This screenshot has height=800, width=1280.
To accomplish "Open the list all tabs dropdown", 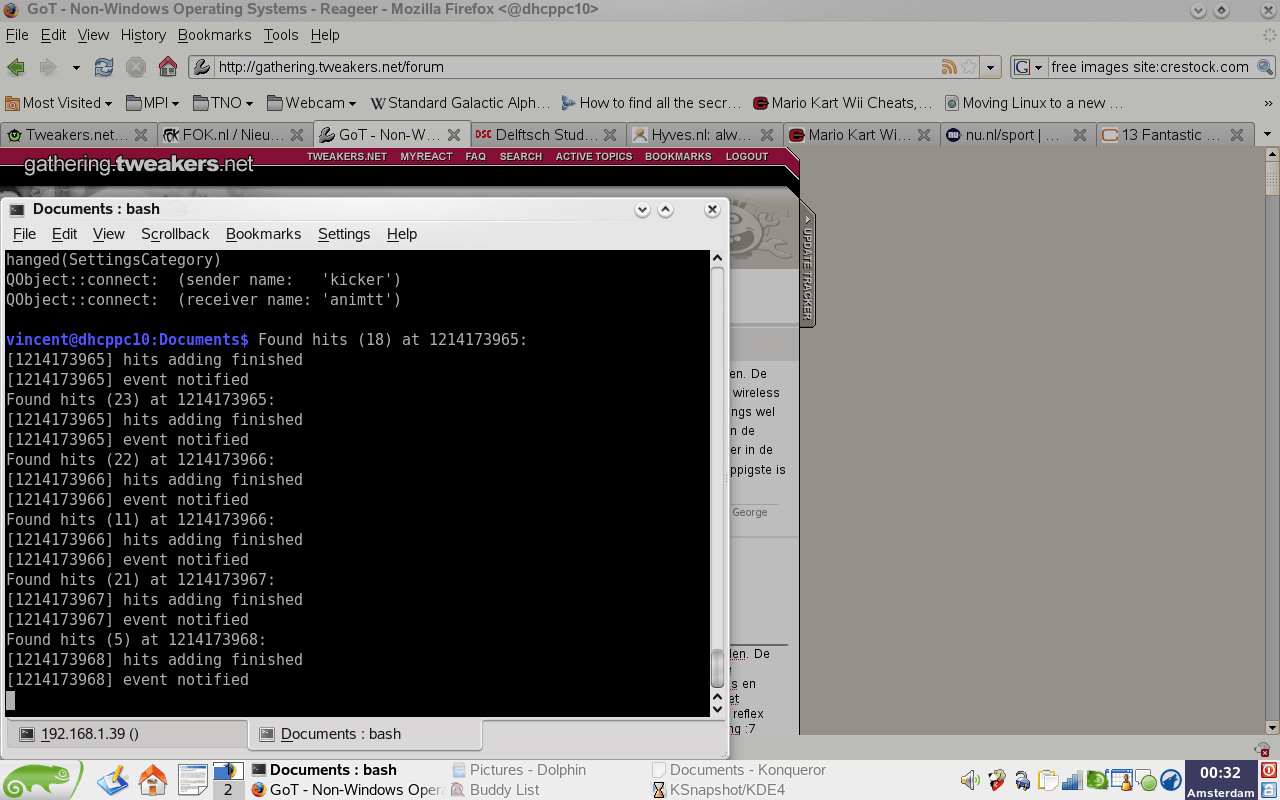I will [x=1267, y=135].
